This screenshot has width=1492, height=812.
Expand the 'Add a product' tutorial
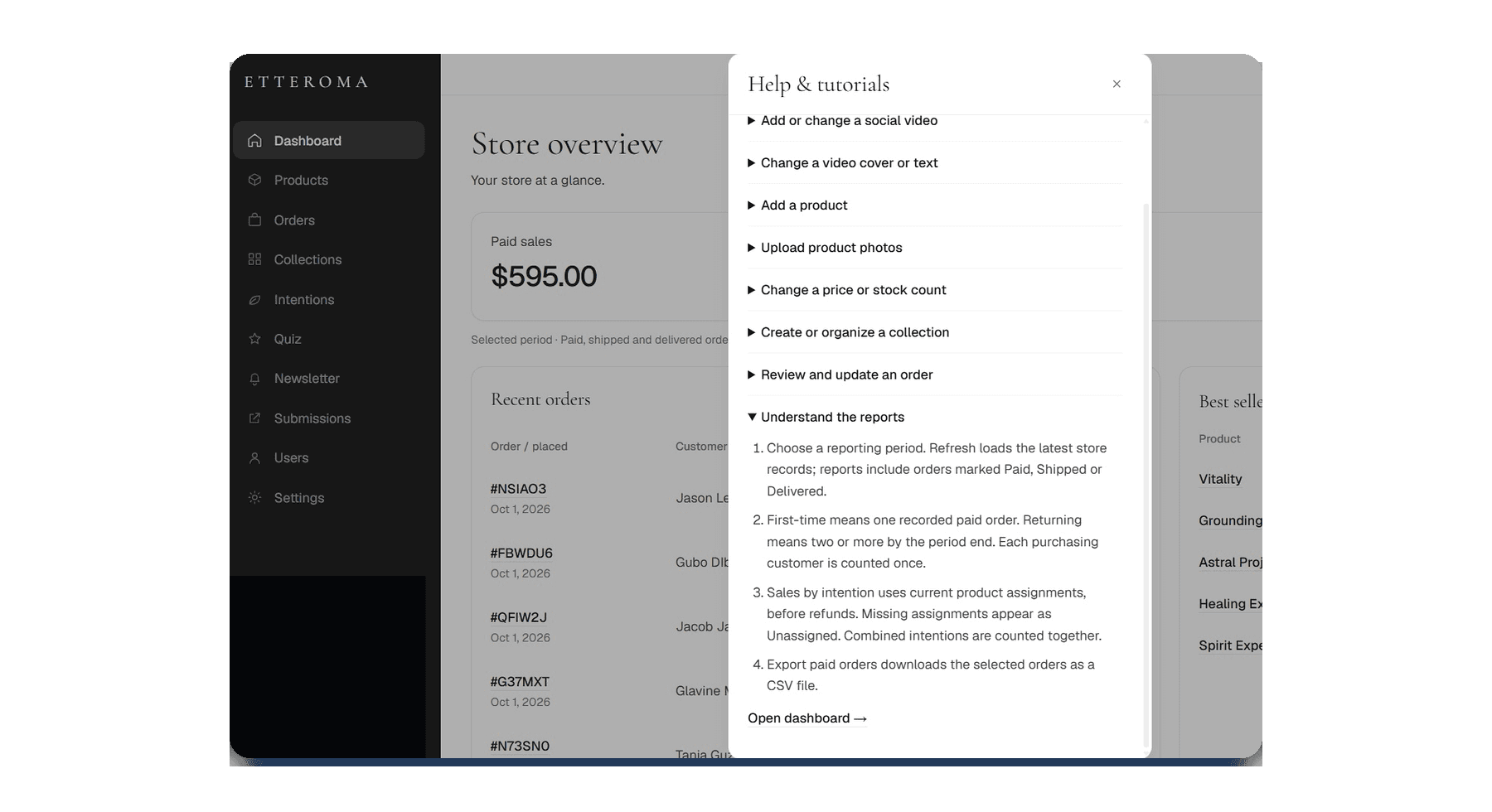pos(934,205)
